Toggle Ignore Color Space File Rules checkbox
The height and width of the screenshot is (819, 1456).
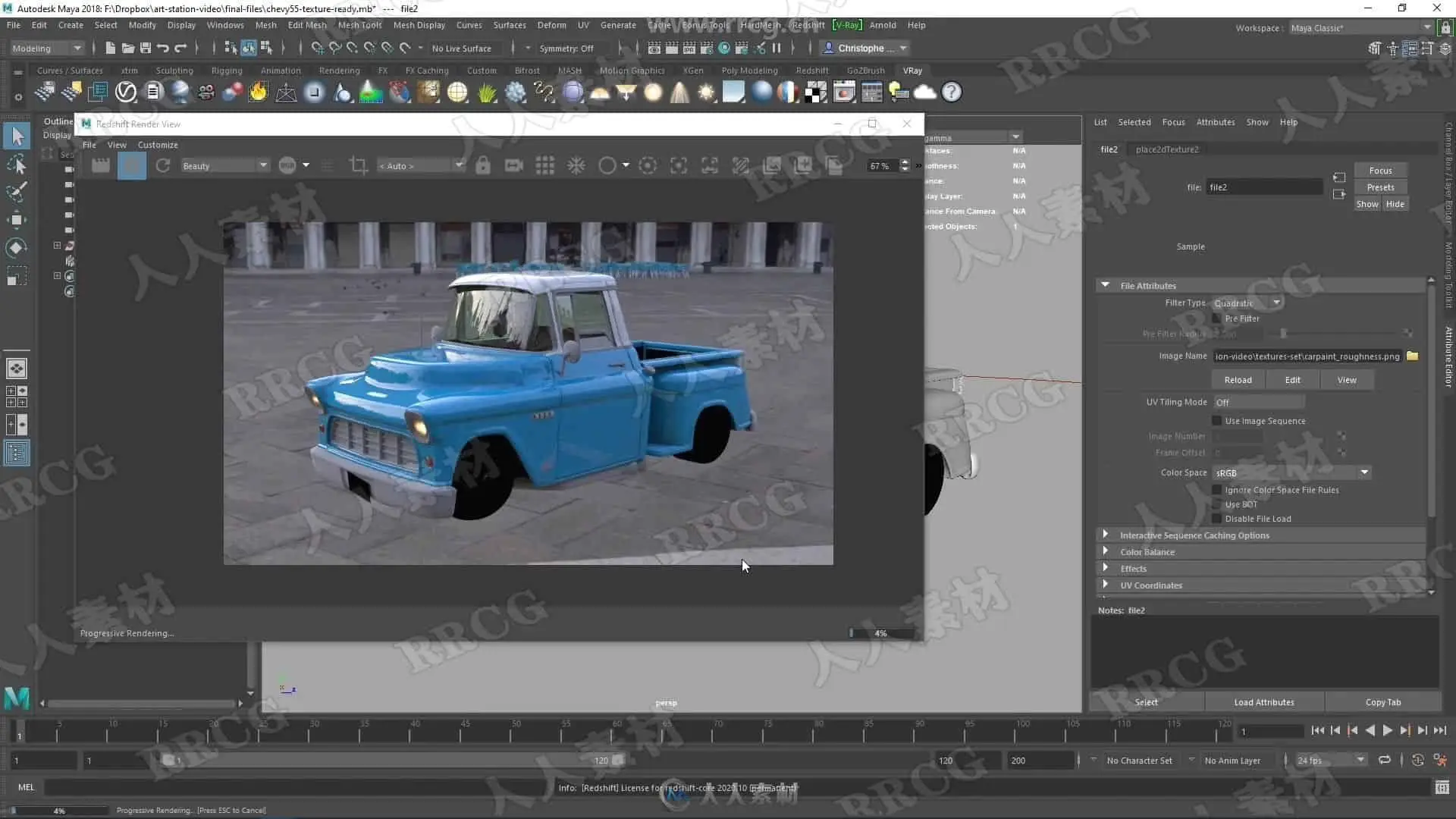1217,490
